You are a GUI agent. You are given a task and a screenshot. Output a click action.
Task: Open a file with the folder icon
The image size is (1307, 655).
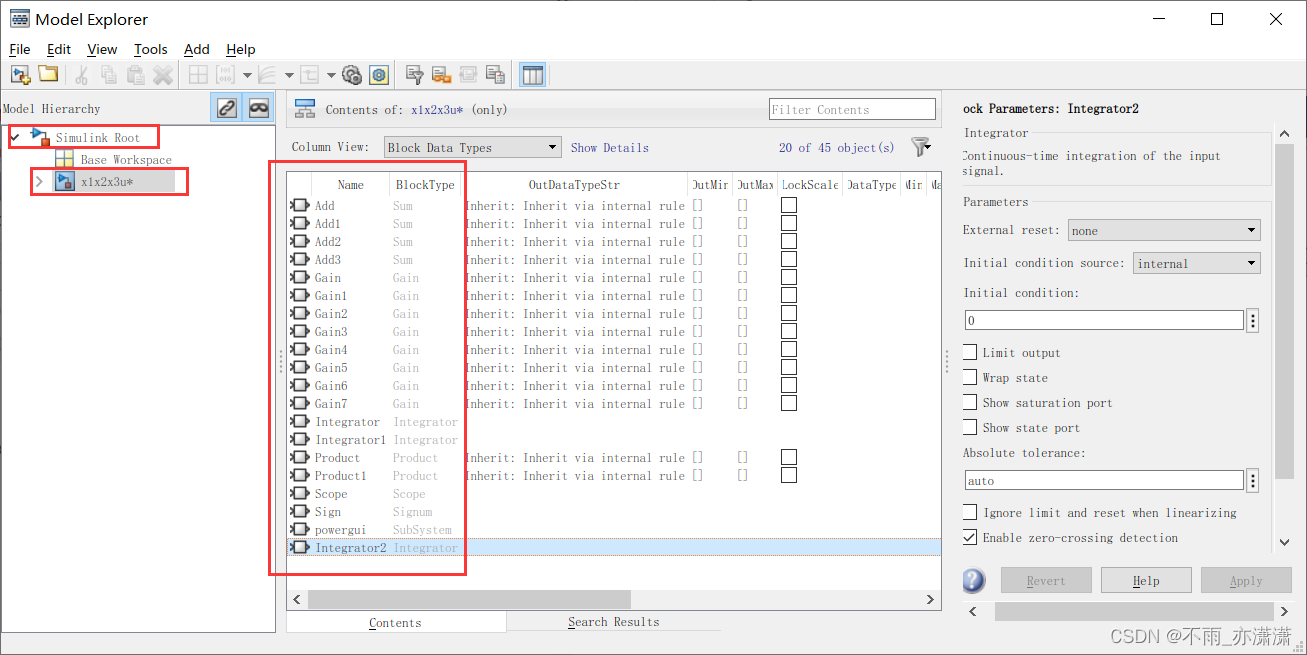click(48, 75)
